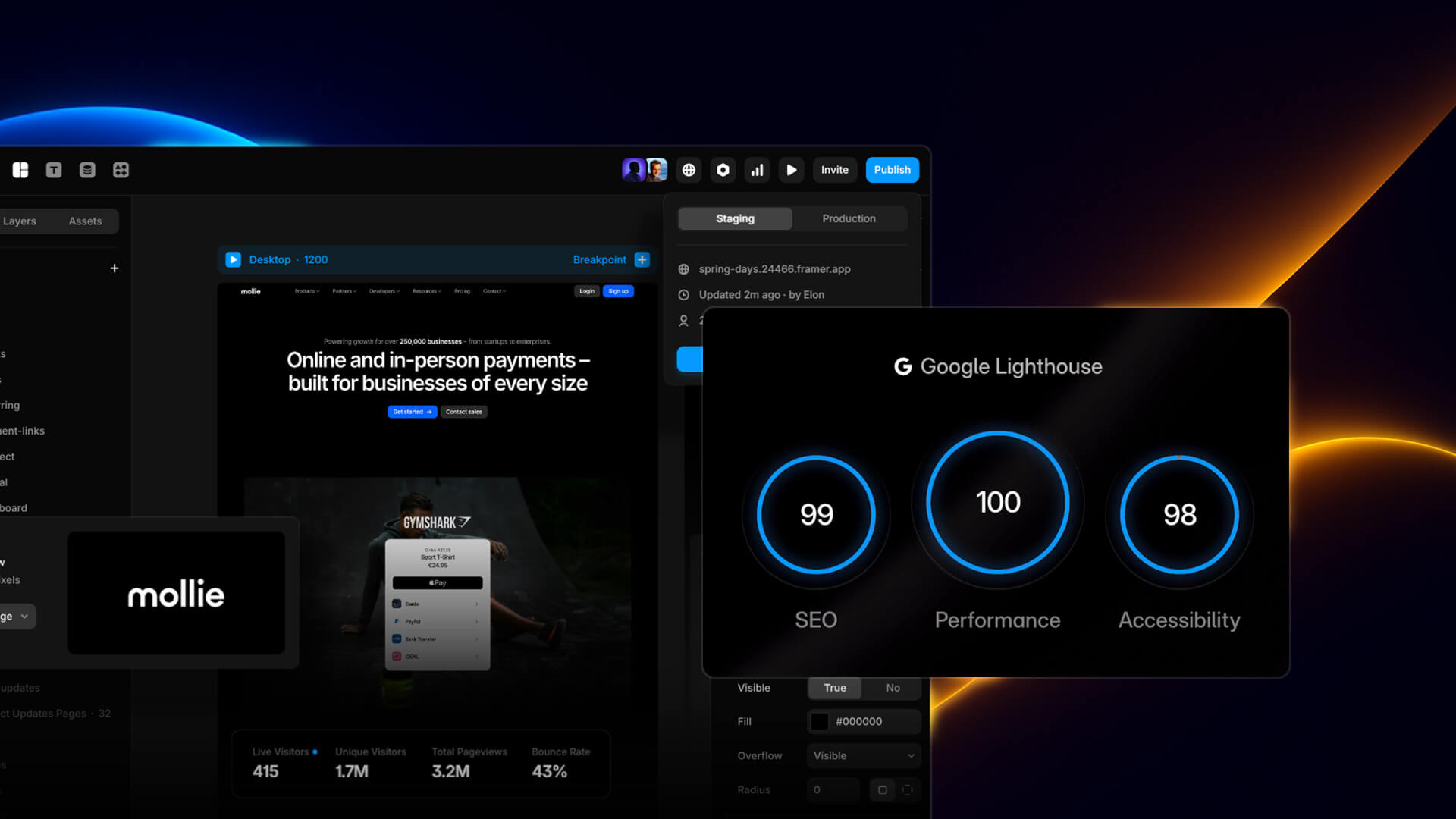This screenshot has height=819, width=1456.
Task: Expand the Products menu in site navbar
Action: point(307,291)
